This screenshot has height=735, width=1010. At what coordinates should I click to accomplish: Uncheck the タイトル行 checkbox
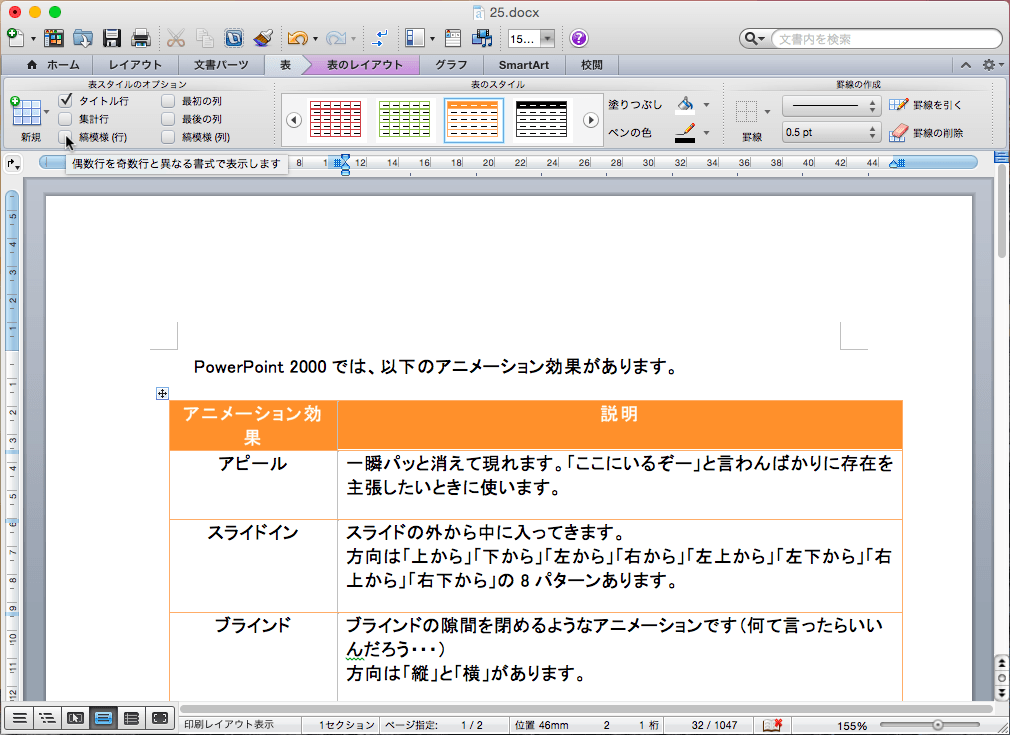point(65,101)
